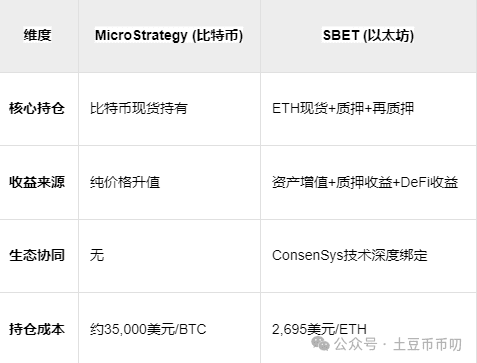Click the 生态协同 row label
Screen dimensions: 477x363
pyautogui.click(x=37, y=255)
